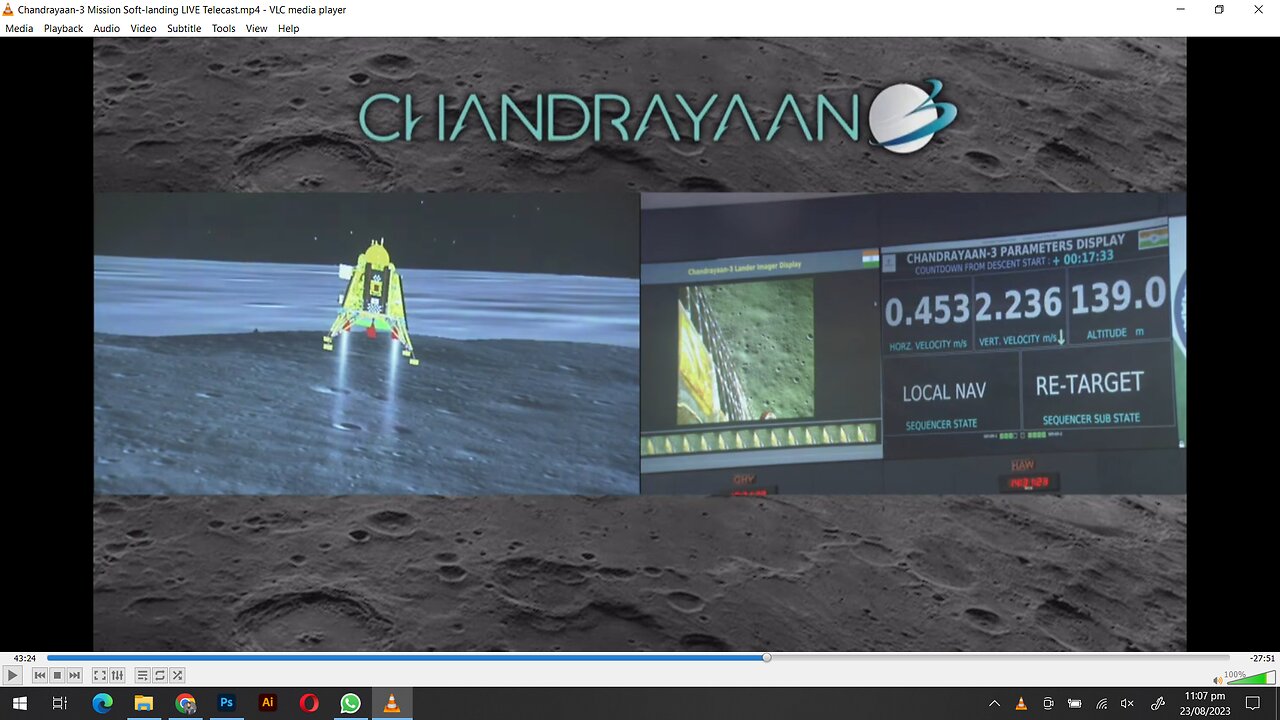
Task: Open the Media menu
Action: (x=19, y=28)
